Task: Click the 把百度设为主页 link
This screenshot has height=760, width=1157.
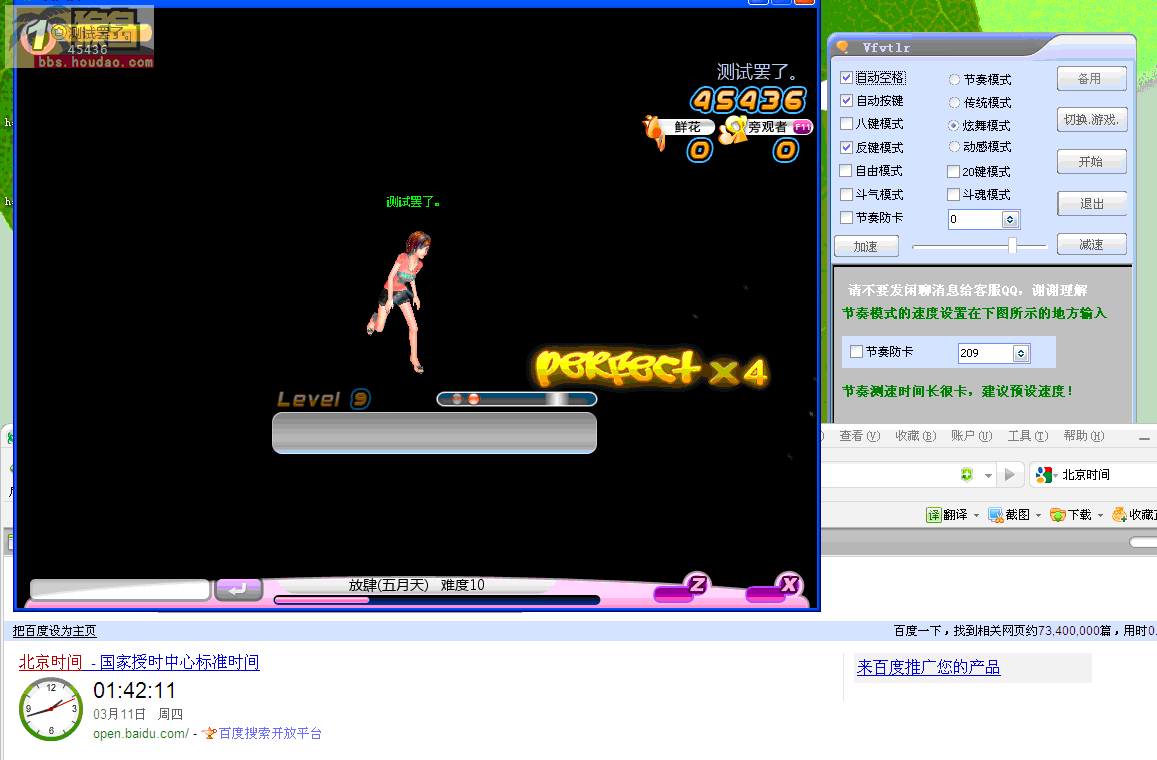Action: [x=55, y=631]
